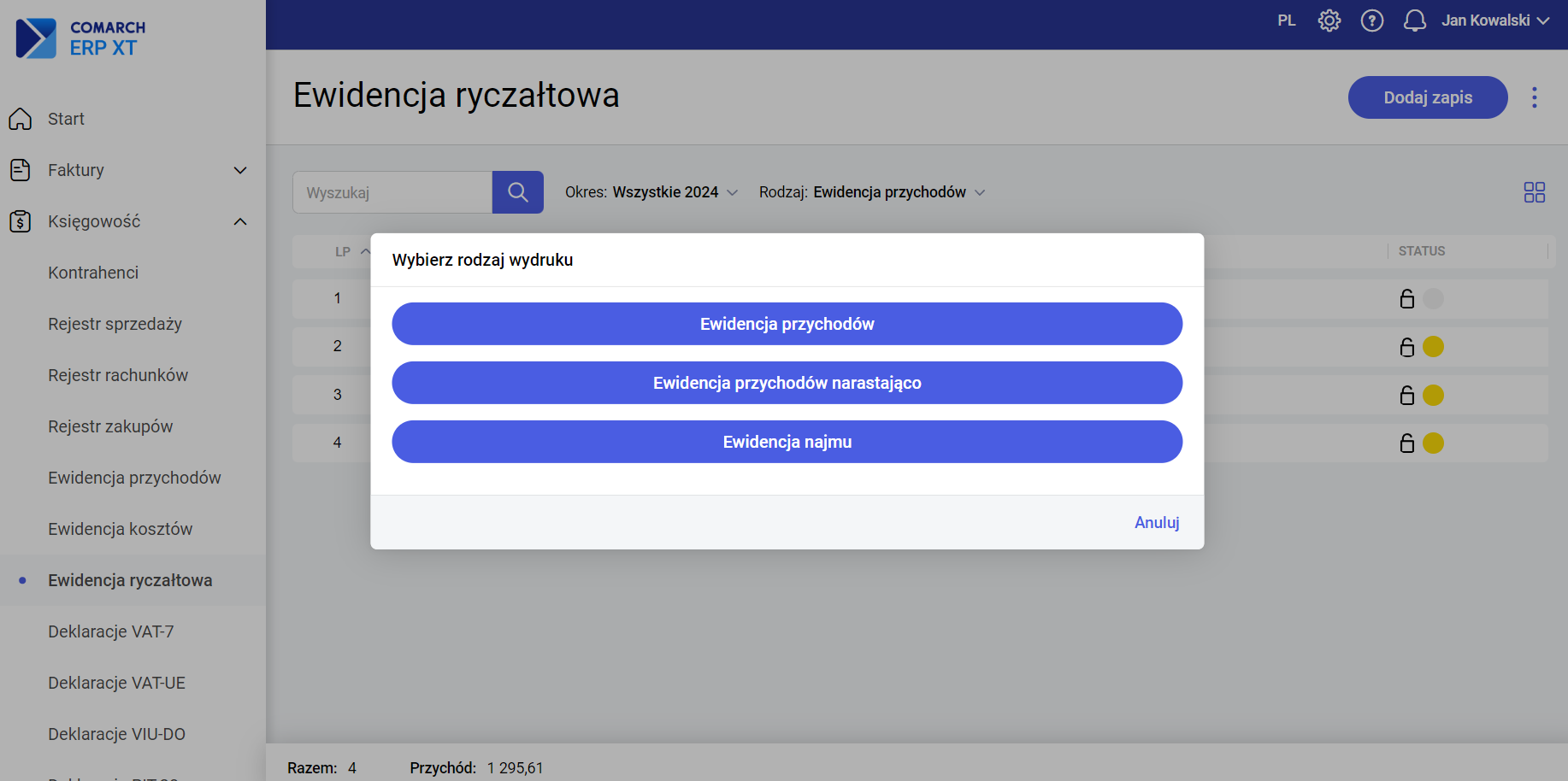The width and height of the screenshot is (1568, 781).
Task: Collapse the Księgowość sidebar section
Action: coord(240,221)
